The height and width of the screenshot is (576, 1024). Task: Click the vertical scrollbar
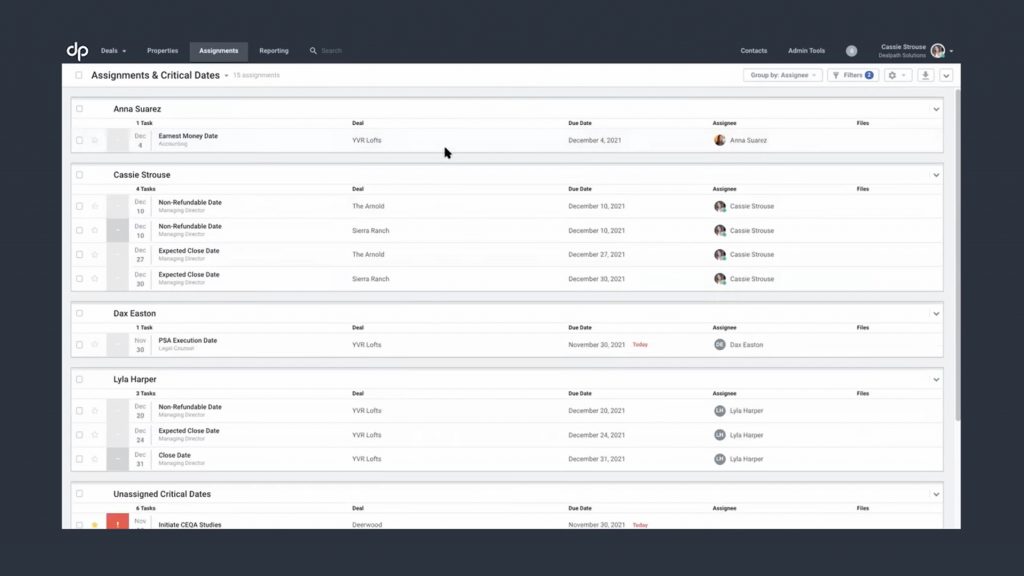tap(957, 255)
